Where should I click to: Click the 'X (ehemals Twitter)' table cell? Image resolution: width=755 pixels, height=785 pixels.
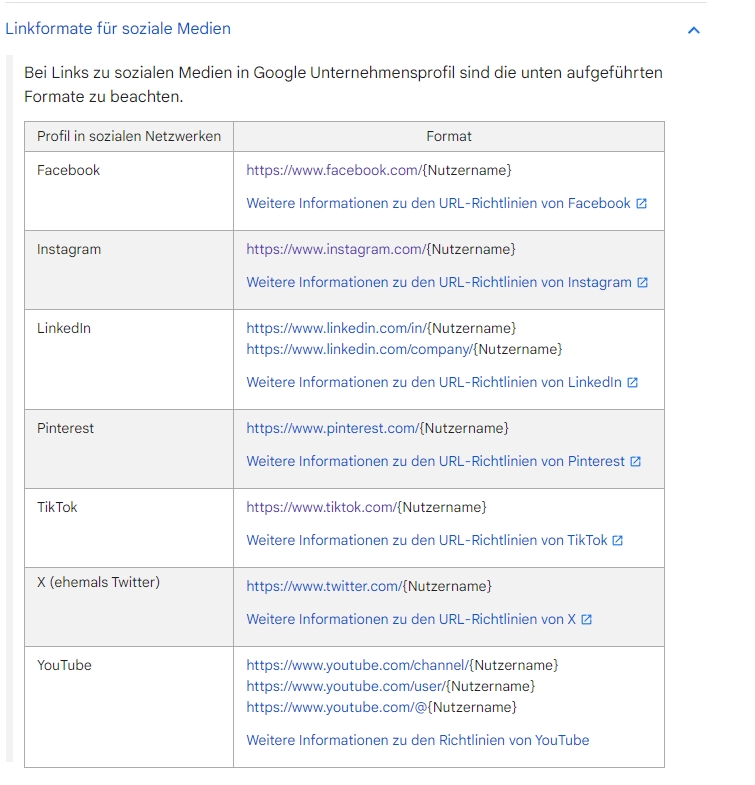click(x=129, y=607)
